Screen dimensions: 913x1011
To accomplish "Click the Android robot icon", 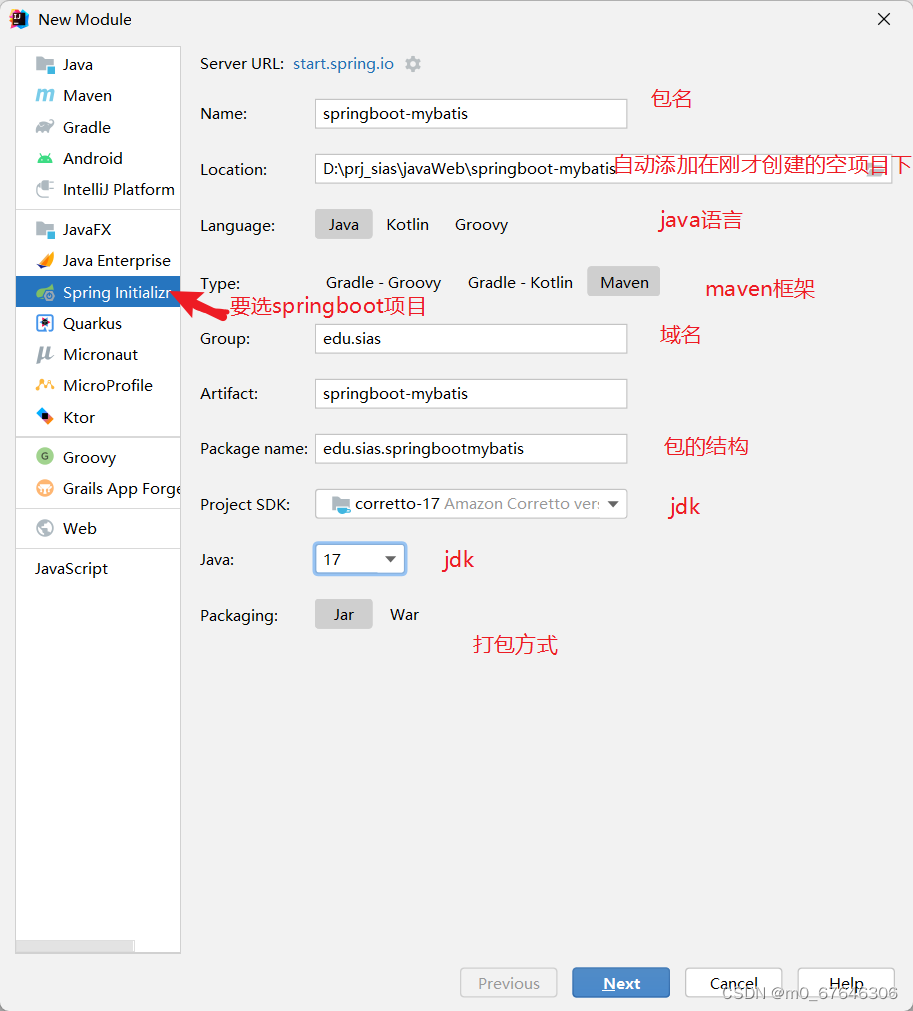I will (x=45, y=159).
